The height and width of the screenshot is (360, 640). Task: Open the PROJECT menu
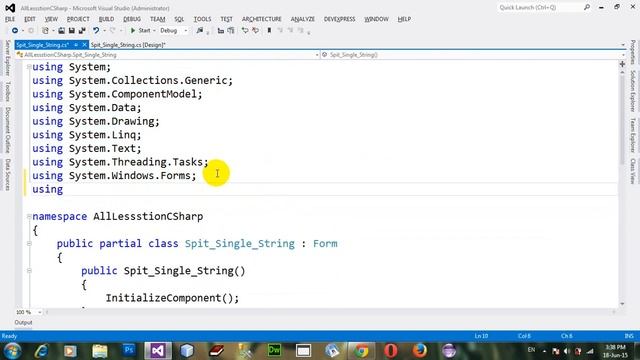(78, 19)
